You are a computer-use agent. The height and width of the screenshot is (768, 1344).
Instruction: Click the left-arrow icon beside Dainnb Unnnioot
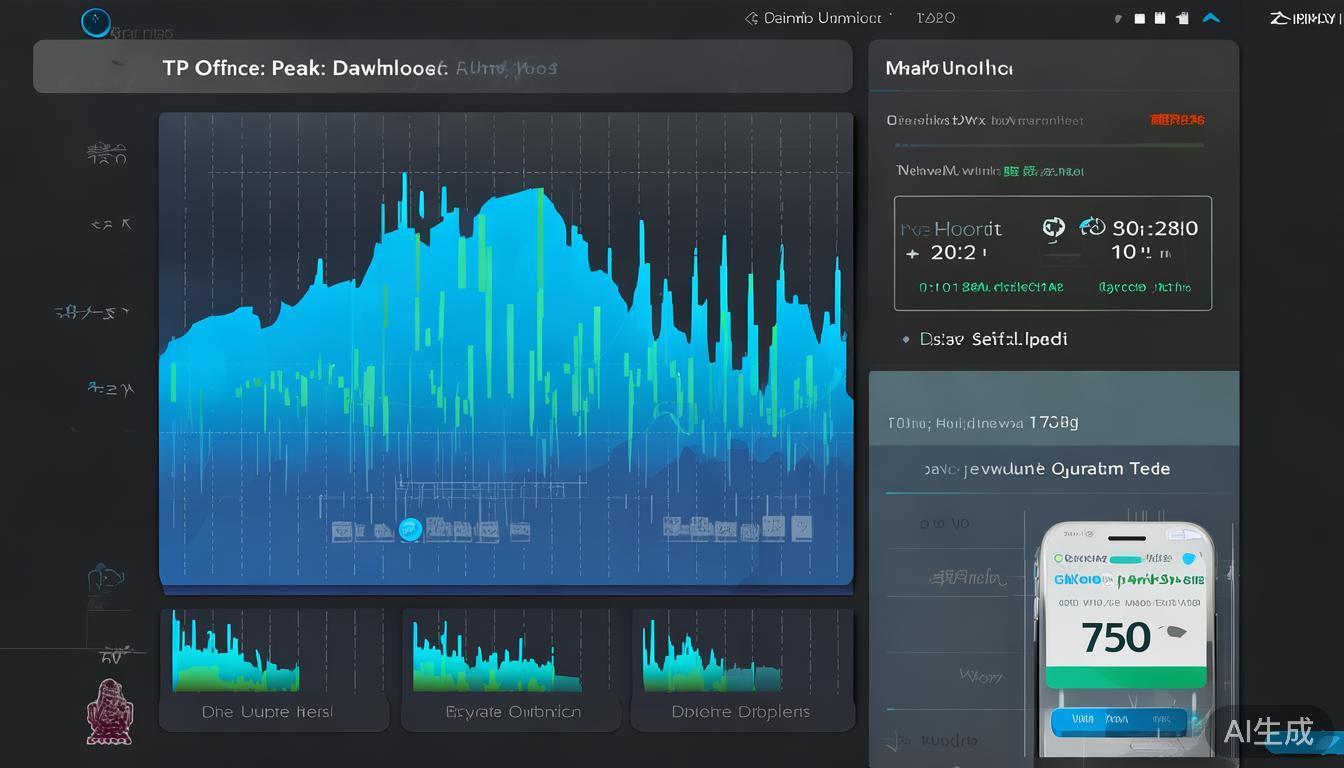pyautogui.click(x=751, y=18)
